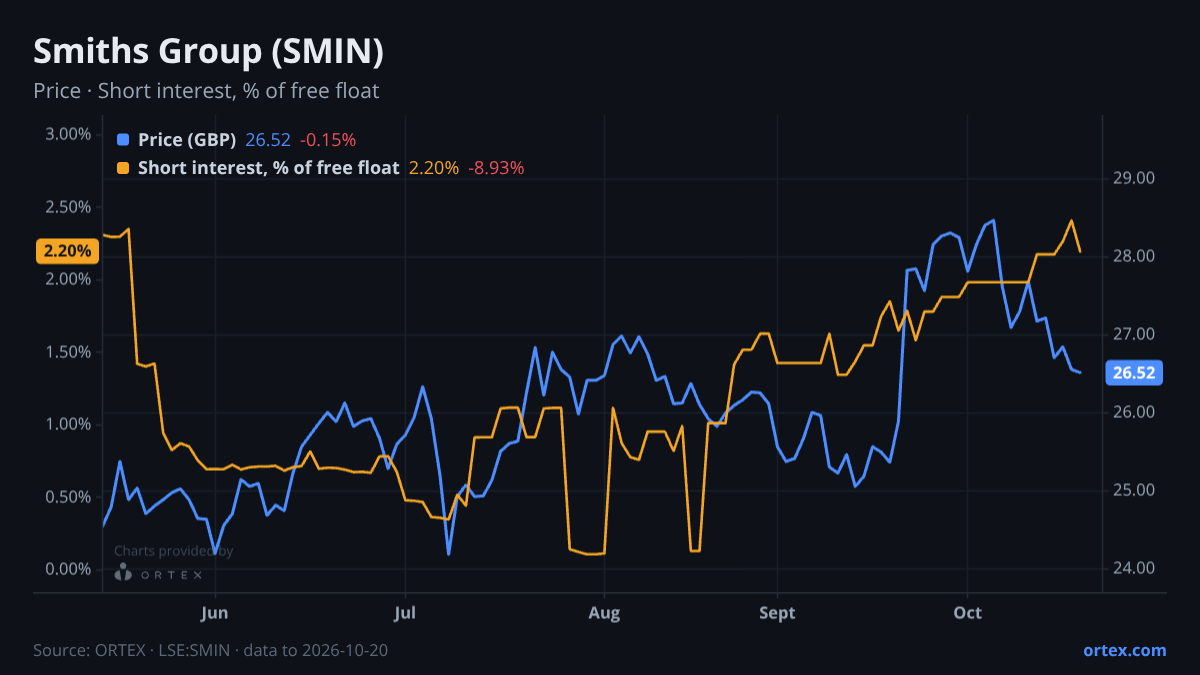This screenshot has height=675, width=1200.
Task: Click the 0.00% left axis label
Action: click(69, 569)
